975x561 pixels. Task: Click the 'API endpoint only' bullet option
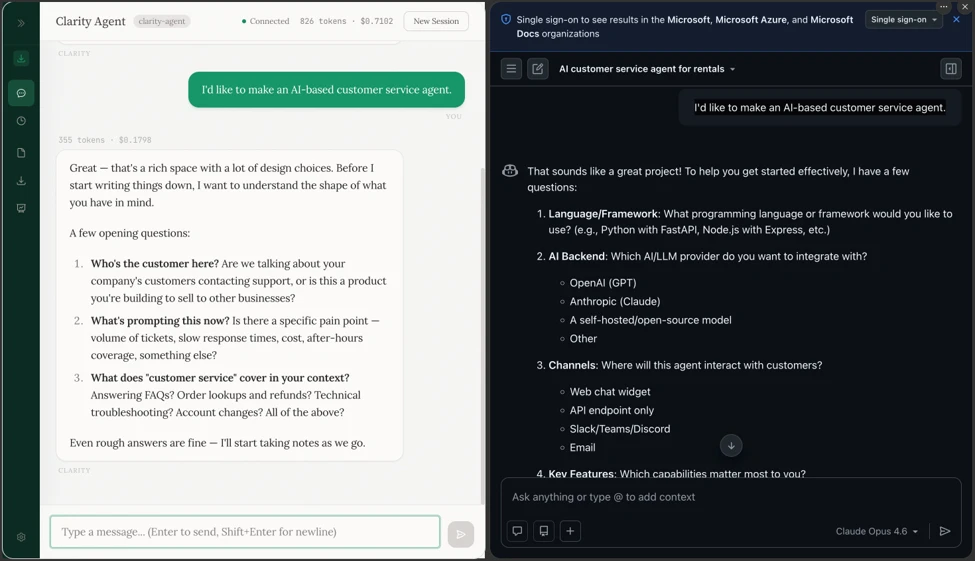pos(612,410)
